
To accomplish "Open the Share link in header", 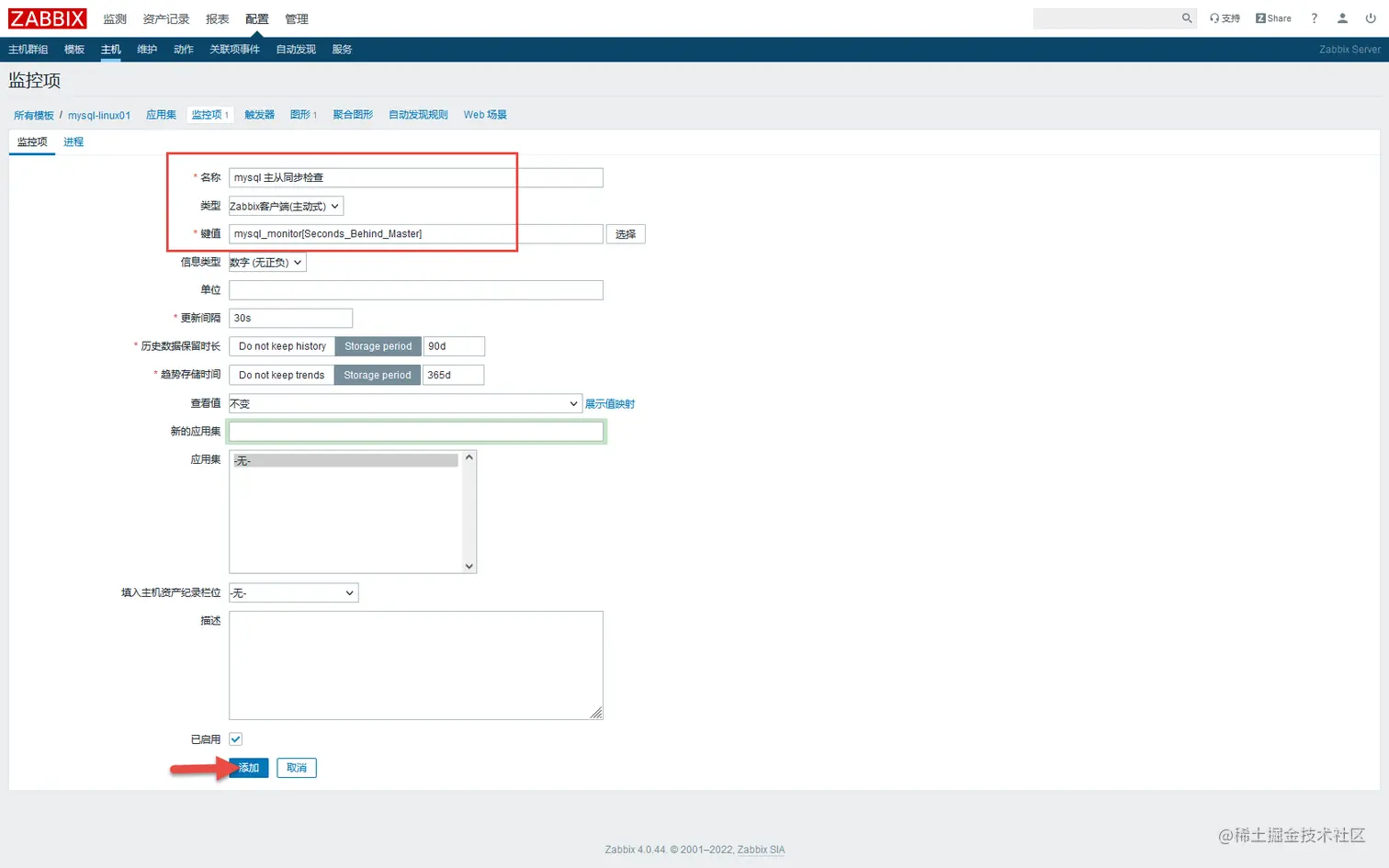I will click(x=1273, y=18).
